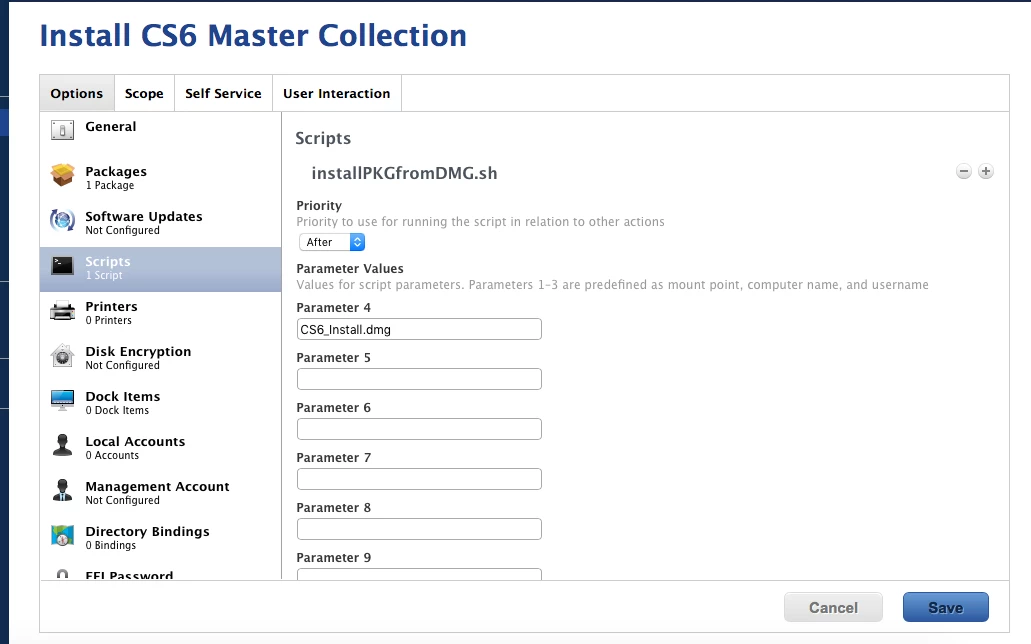Image resolution: width=1031 pixels, height=644 pixels.
Task: Select Management Account label
Action: point(157,486)
